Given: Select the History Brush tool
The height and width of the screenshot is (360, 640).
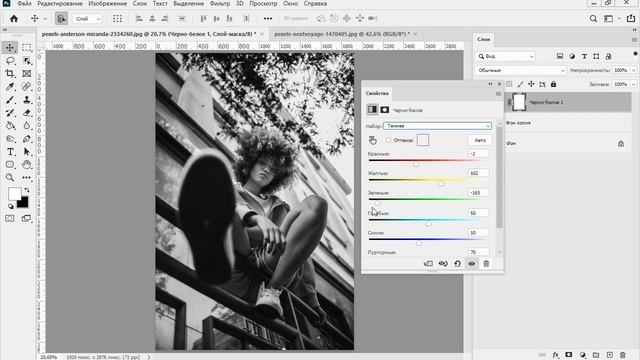Looking at the screenshot, I should click(10, 113).
